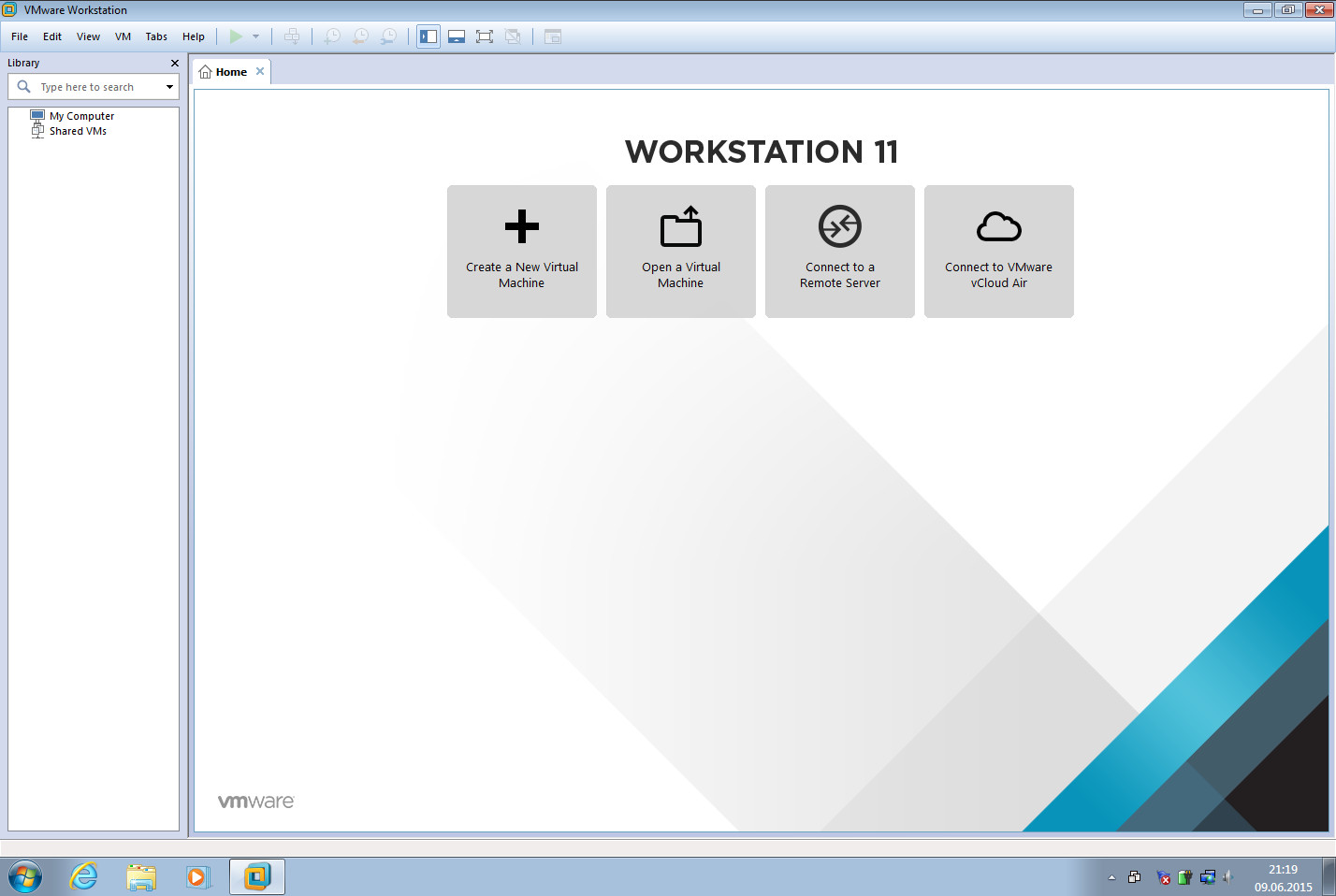Click Create a New Virtual Machine tile
This screenshot has width=1336, height=896.
pos(522,252)
